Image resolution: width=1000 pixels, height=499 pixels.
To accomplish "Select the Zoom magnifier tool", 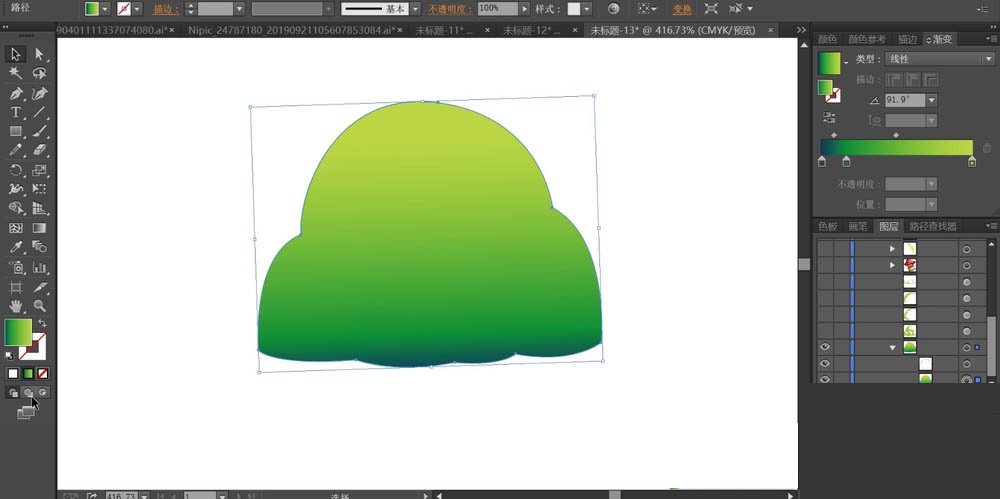I will [39, 305].
